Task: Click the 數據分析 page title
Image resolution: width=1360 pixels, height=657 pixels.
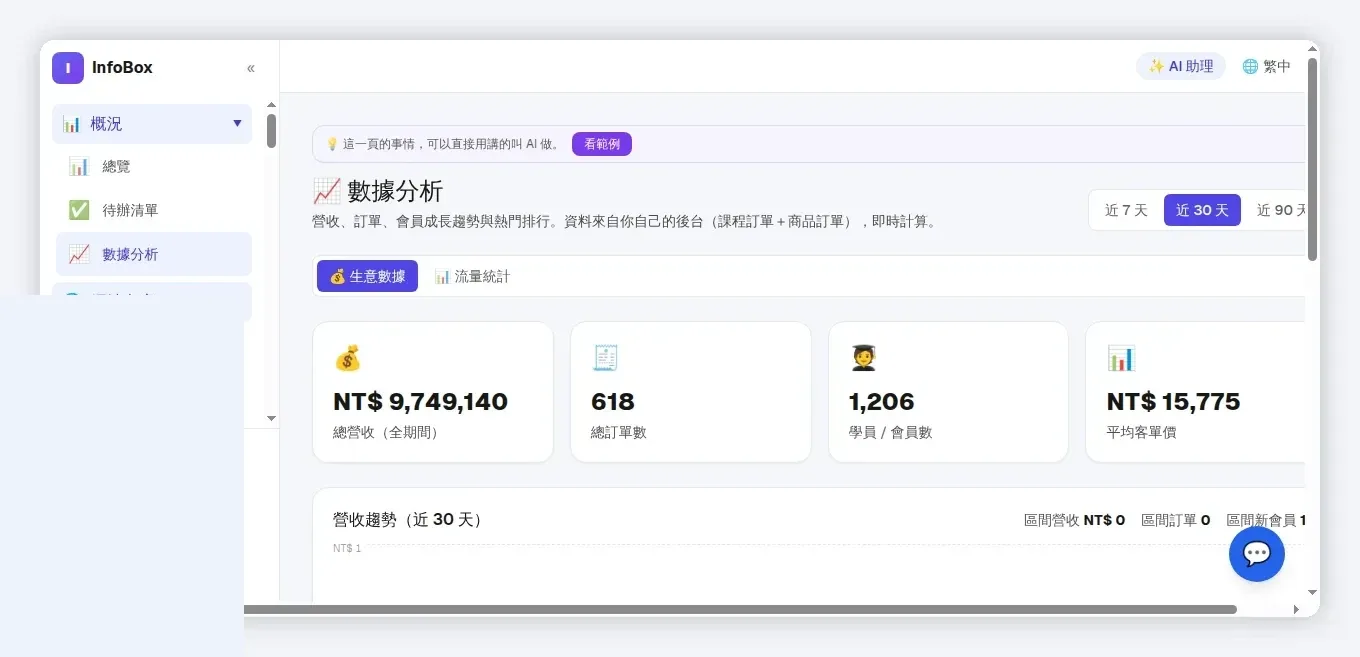Action: point(395,191)
